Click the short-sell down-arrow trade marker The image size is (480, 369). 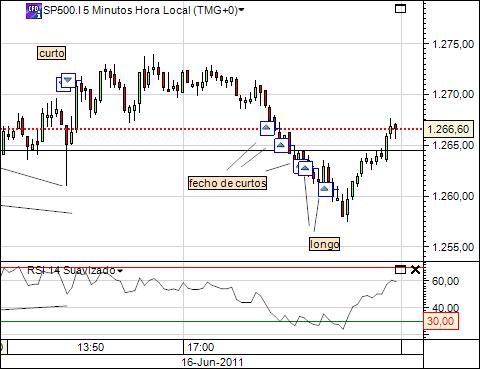[68, 80]
